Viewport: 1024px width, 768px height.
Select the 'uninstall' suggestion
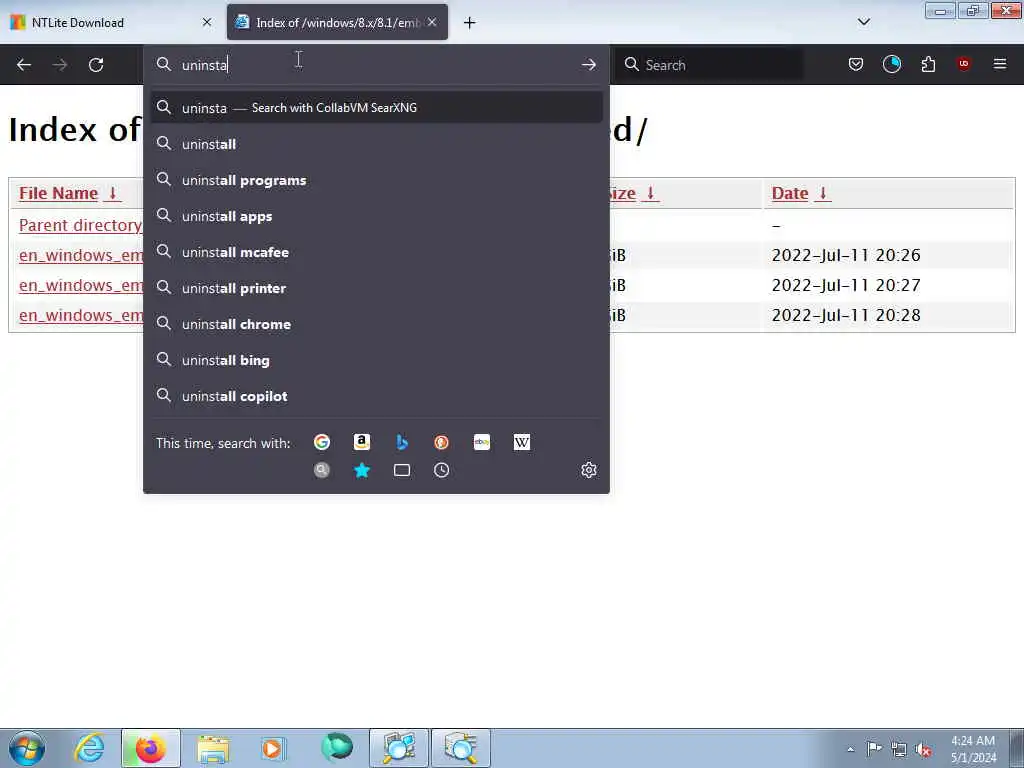tap(376, 144)
